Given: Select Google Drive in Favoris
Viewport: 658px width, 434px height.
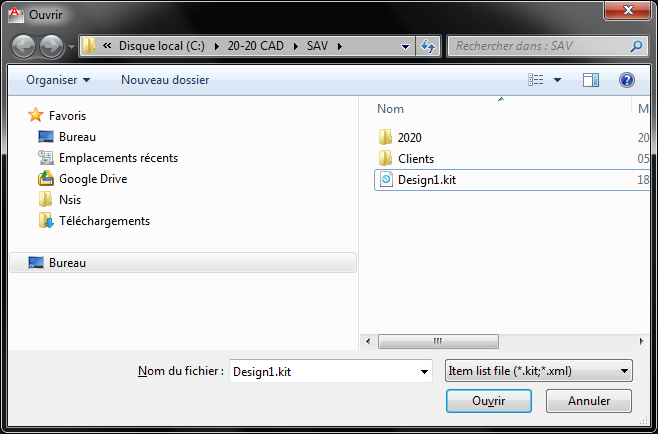Looking at the screenshot, I should (92, 179).
